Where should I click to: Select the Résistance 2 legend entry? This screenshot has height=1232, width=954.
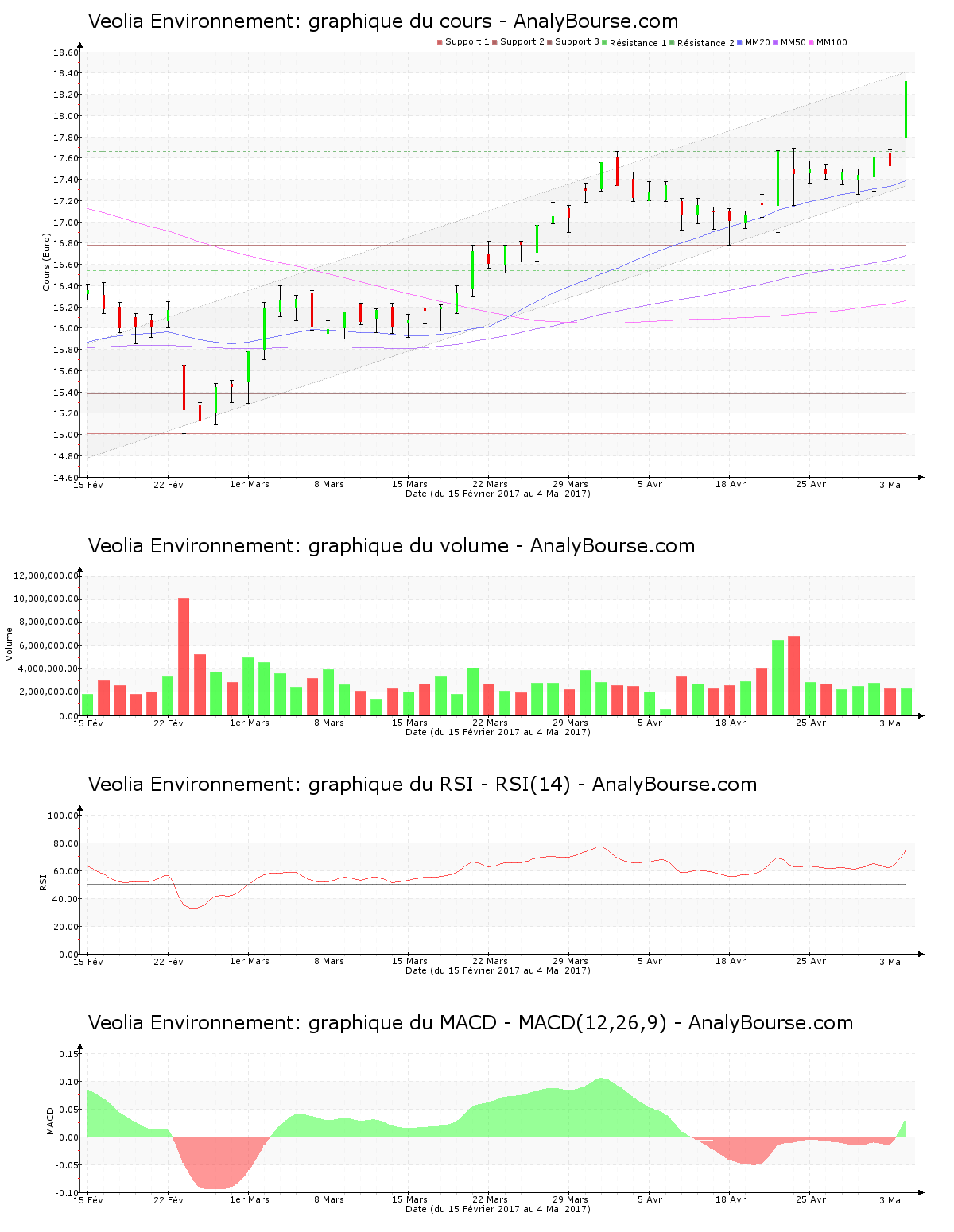click(702, 43)
